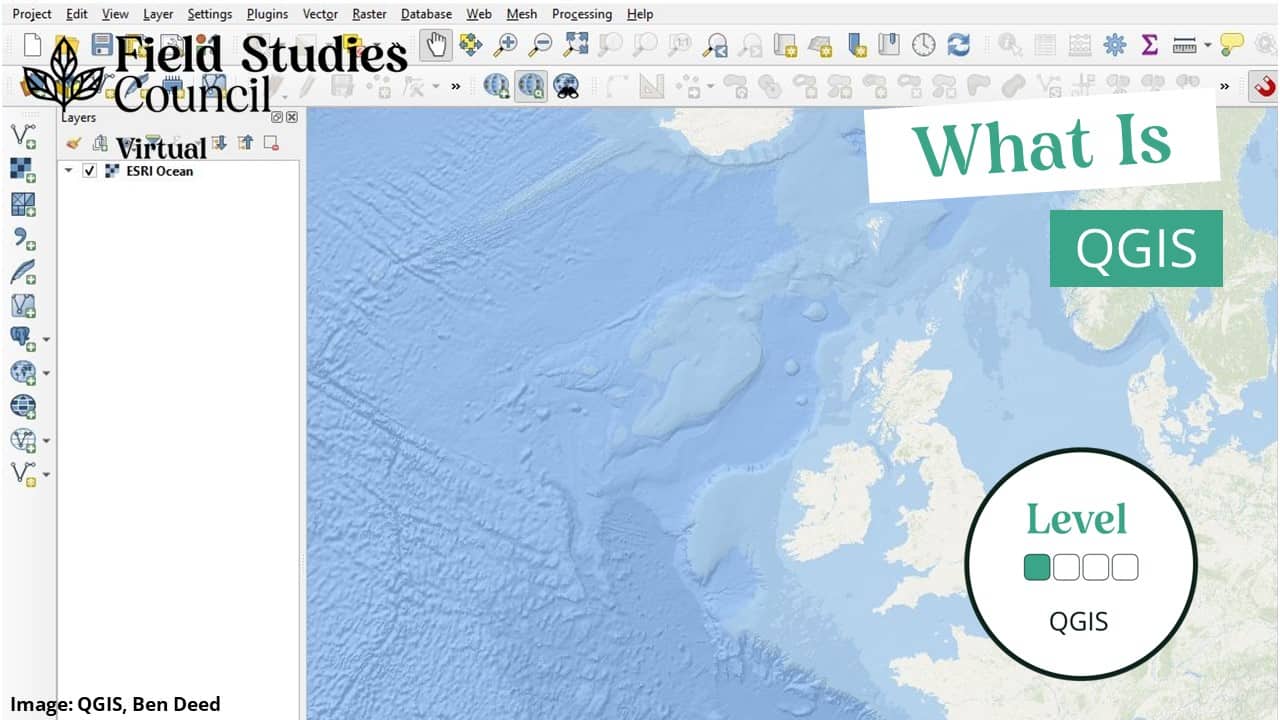Select the Pan Map hand tool

pyautogui.click(x=436, y=44)
